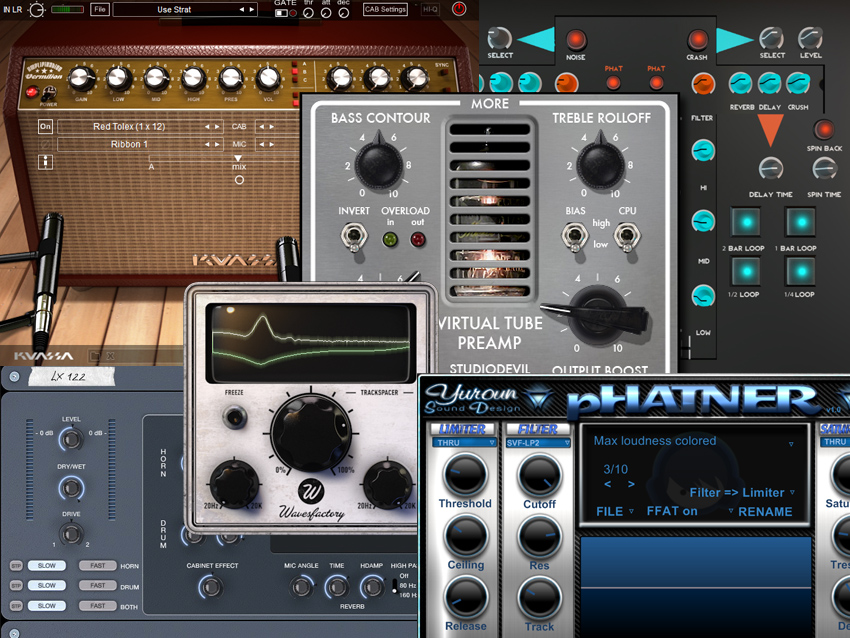Trigger the SPIN BACK button
The image size is (850, 638).
point(824,130)
